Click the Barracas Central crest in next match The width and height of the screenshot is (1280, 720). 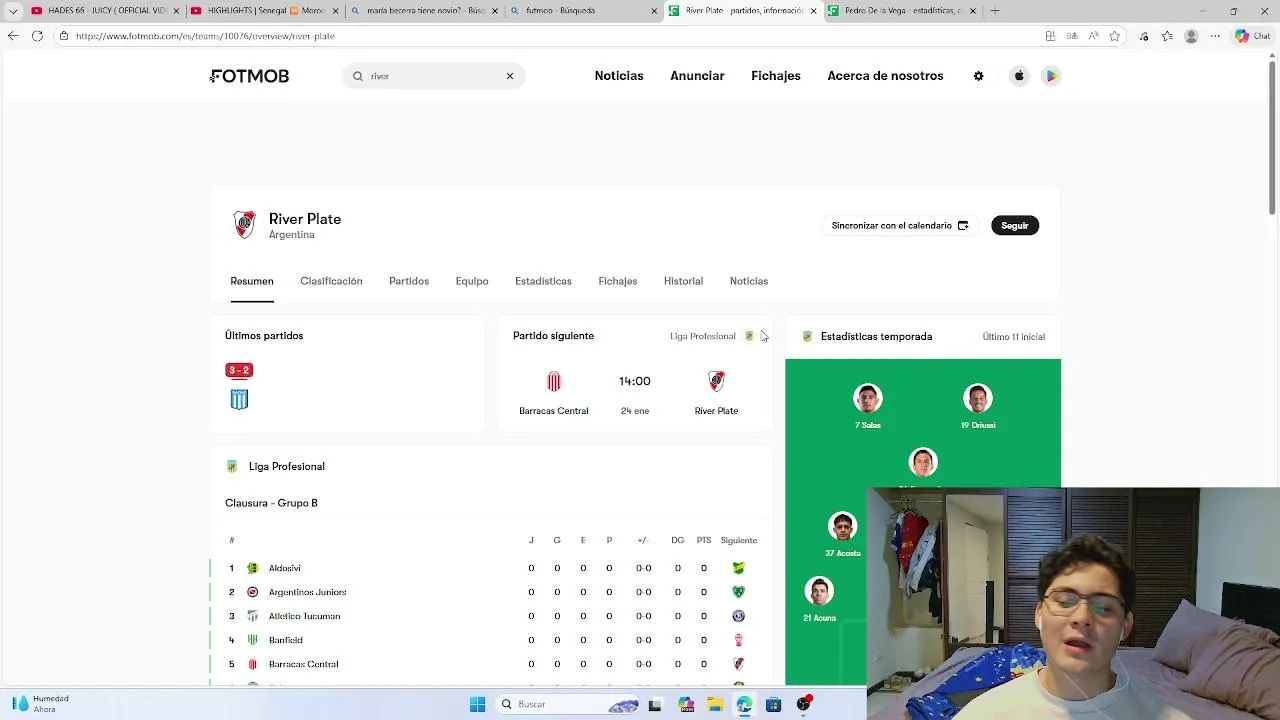coord(554,381)
